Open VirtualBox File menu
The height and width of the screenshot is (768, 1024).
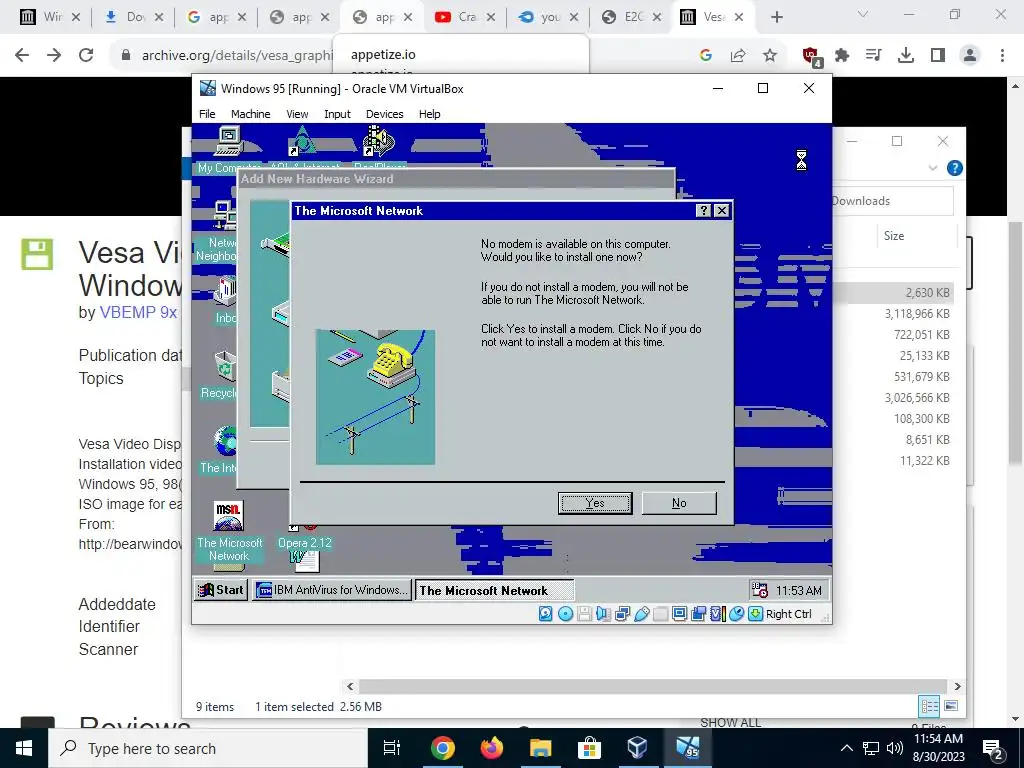click(207, 114)
